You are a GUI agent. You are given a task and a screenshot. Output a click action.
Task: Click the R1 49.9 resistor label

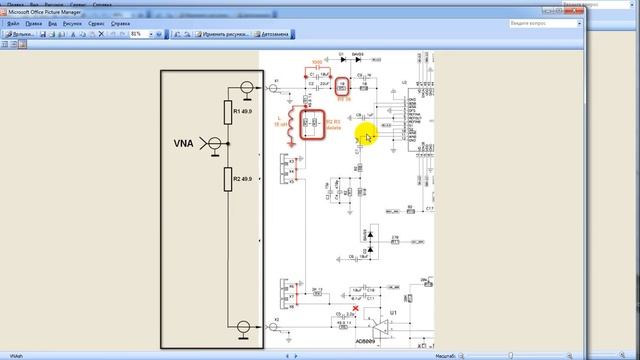pyautogui.click(x=242, y=111)
